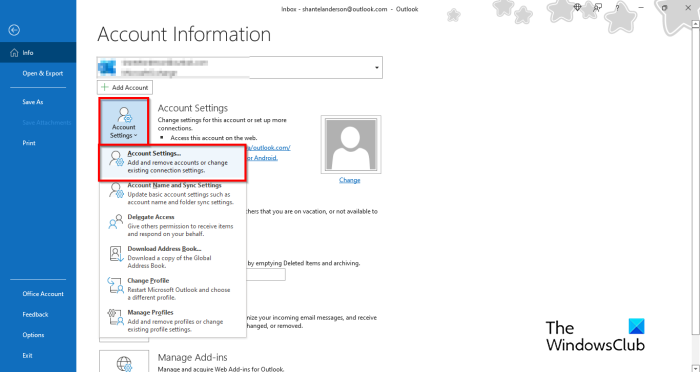Click the Account Information page title

pyautogui.click(x=184, y=34)
